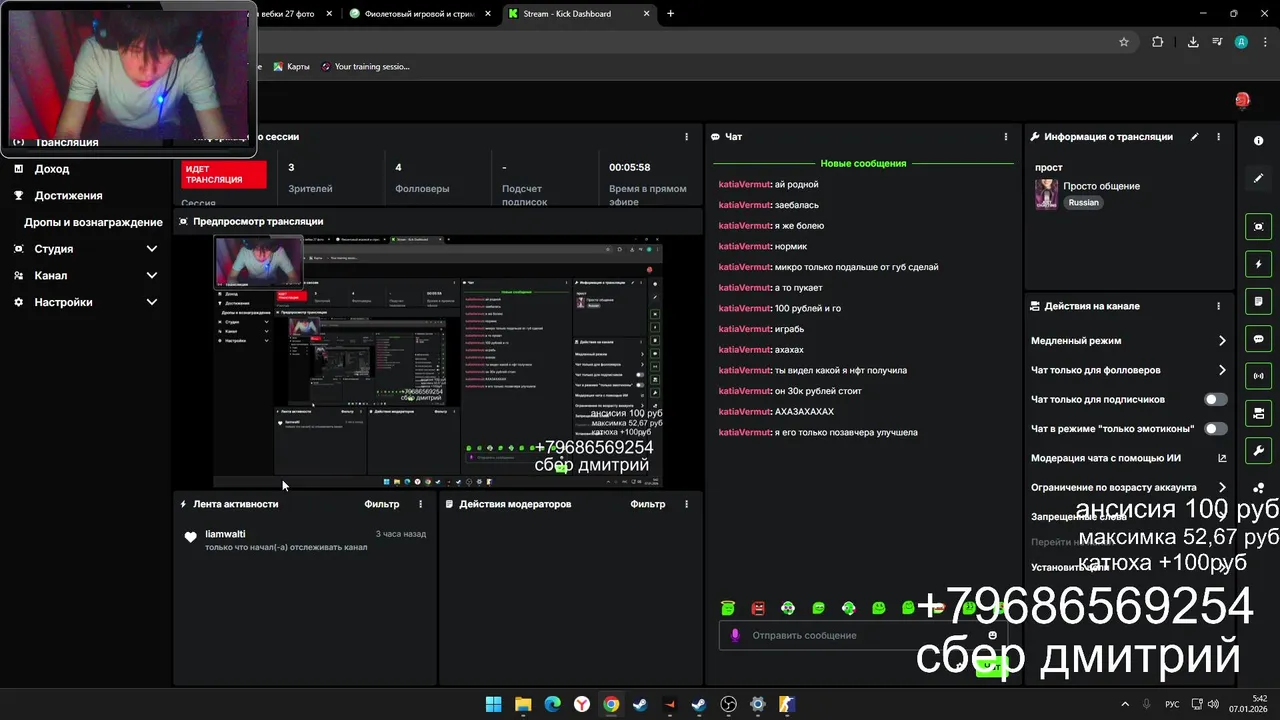Click the broadcast signal icon in right sidebar
The height and width of the screenshot is (720, 1280).
coord(1258,376)
